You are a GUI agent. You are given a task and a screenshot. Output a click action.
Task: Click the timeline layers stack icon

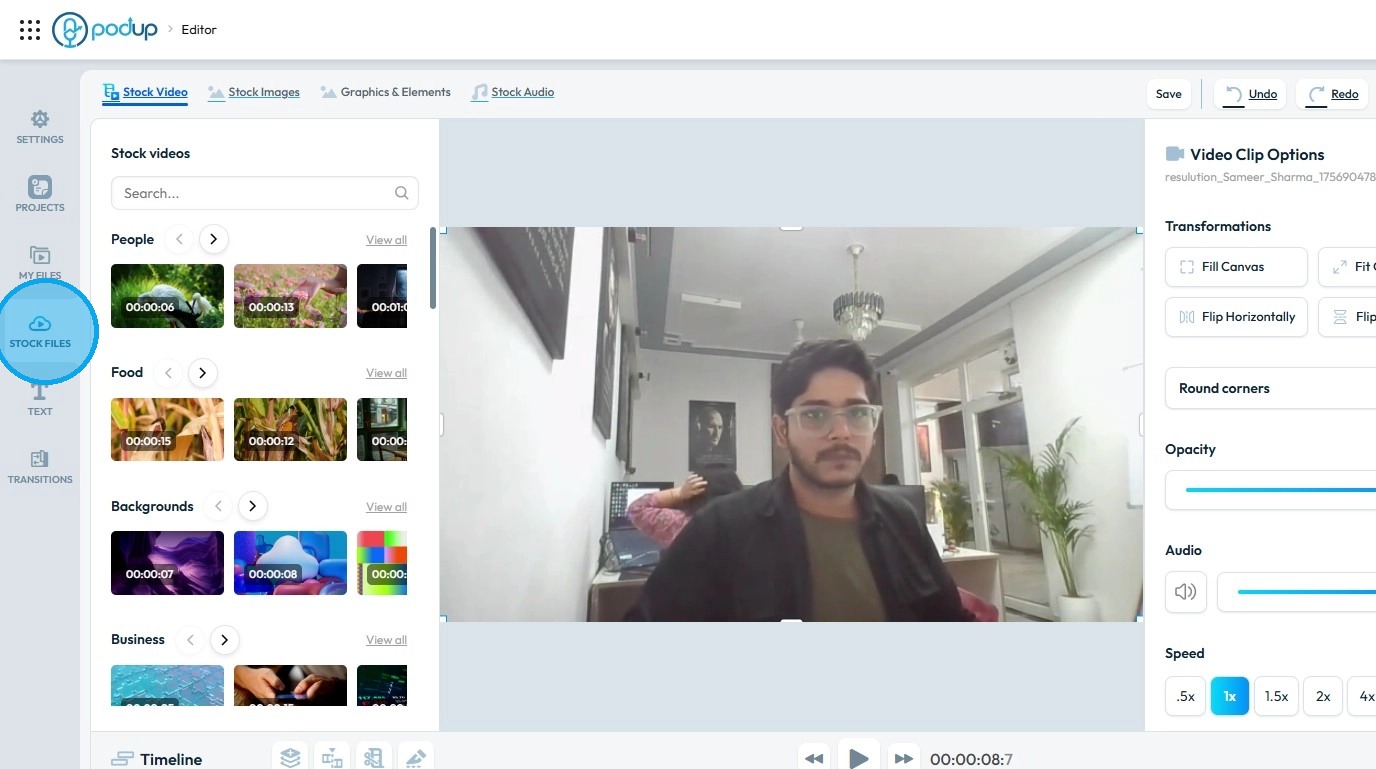(x=290, y=758)
